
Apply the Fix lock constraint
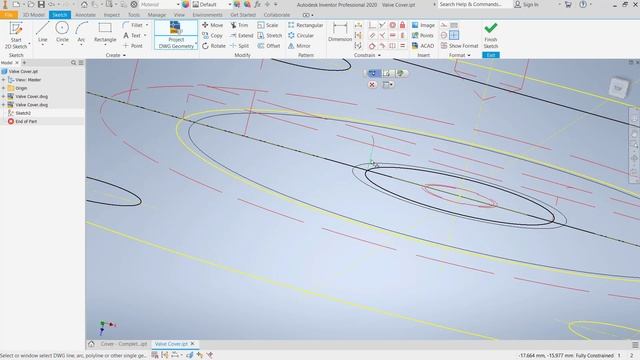pos(402,25)
